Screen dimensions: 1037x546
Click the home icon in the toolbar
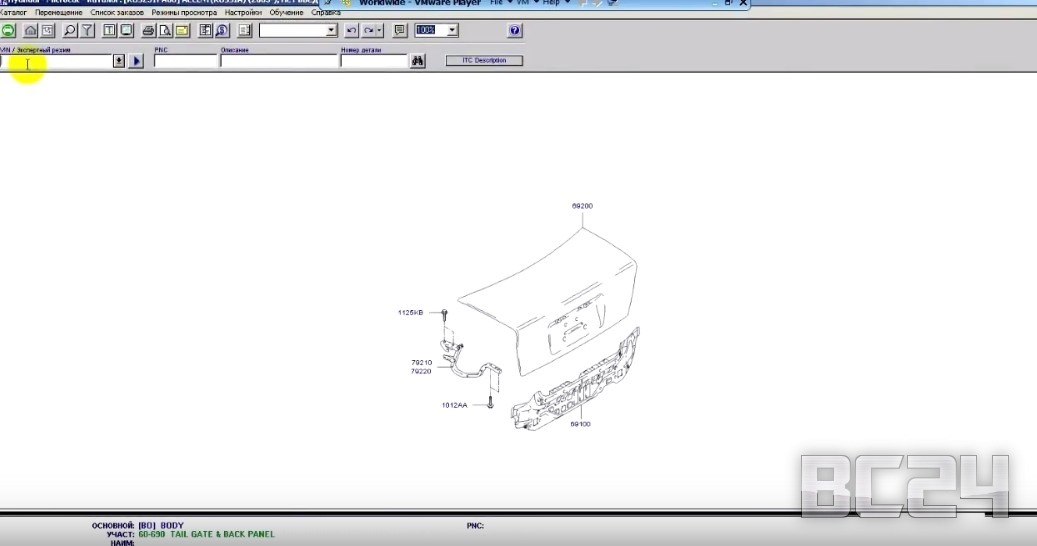coord(31,31)
